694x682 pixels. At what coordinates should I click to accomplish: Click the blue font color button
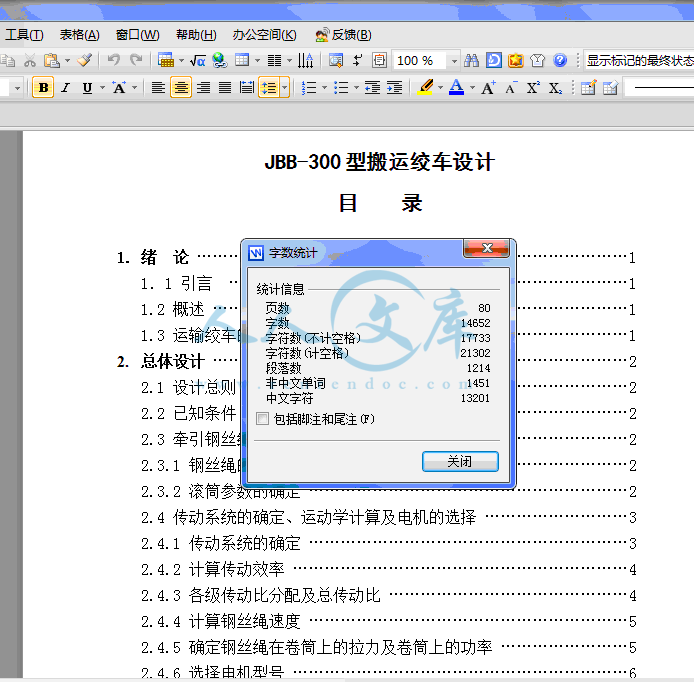click(456, 87)
